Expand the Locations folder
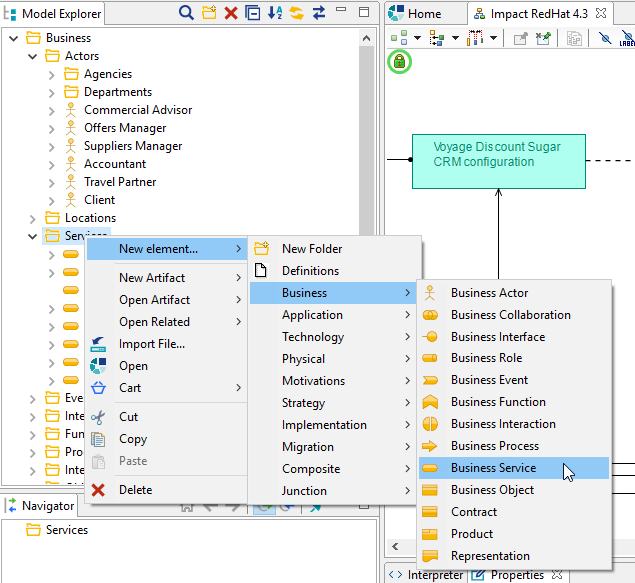This screenshot has height=583, width=635. click(x=32, y=218)
